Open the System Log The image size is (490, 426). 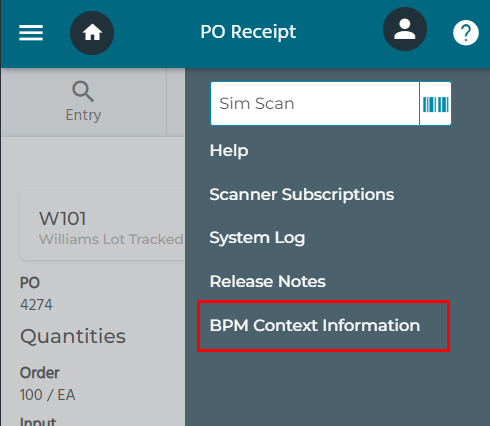click(257, 238)
